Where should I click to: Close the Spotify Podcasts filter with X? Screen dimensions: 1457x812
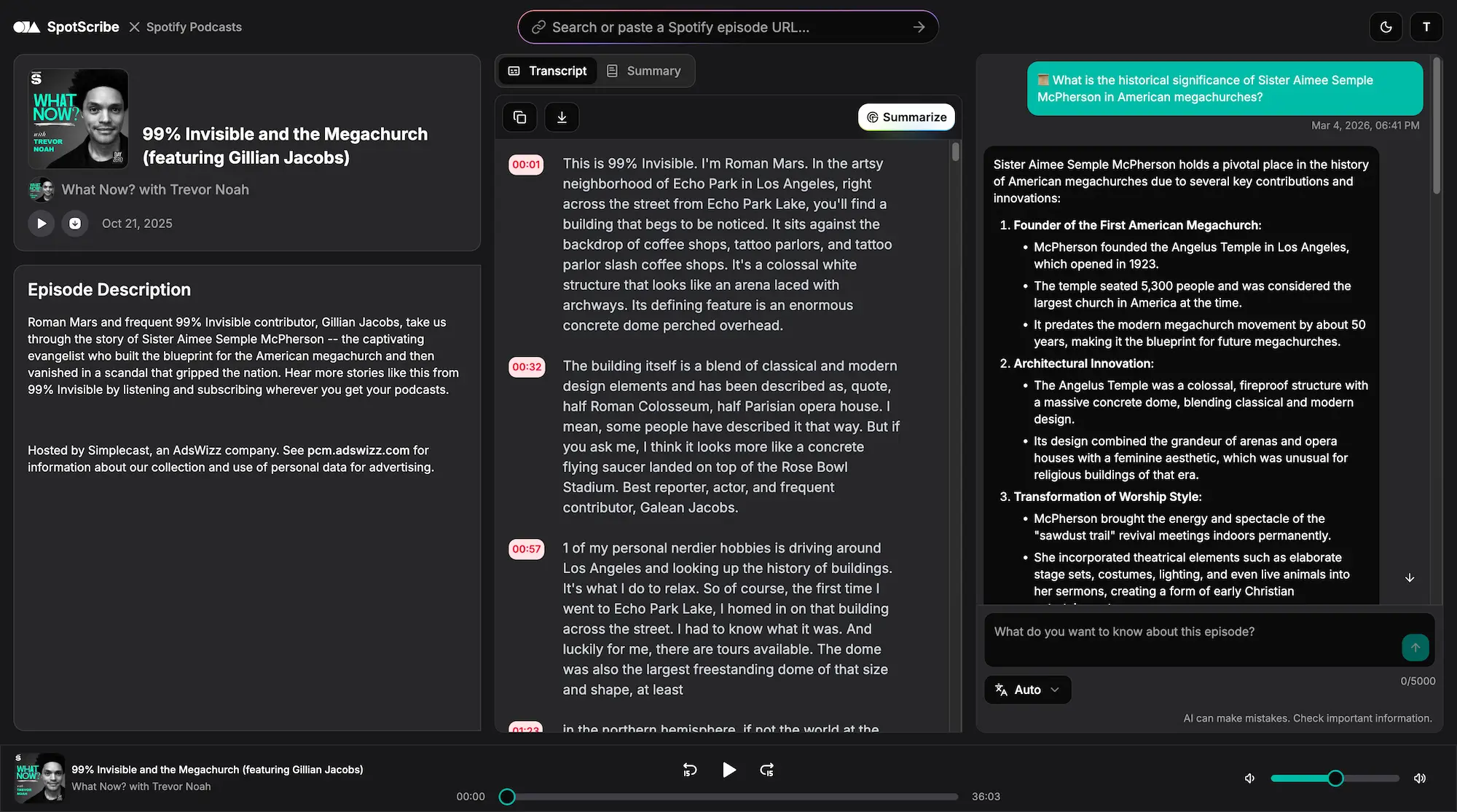pyautogui.click(x=134, y=26)
